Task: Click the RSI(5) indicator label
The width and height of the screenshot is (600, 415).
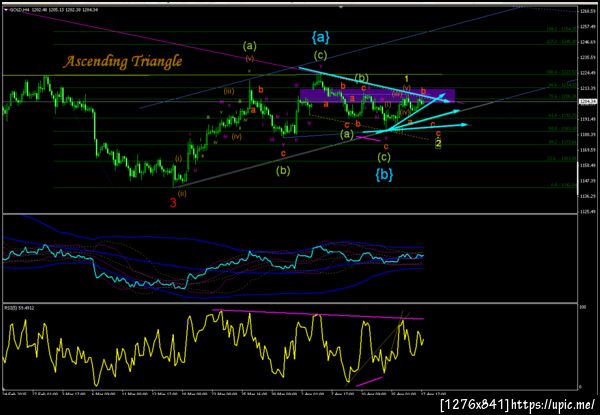Action: pyautogui.click(x=17, y=308)
